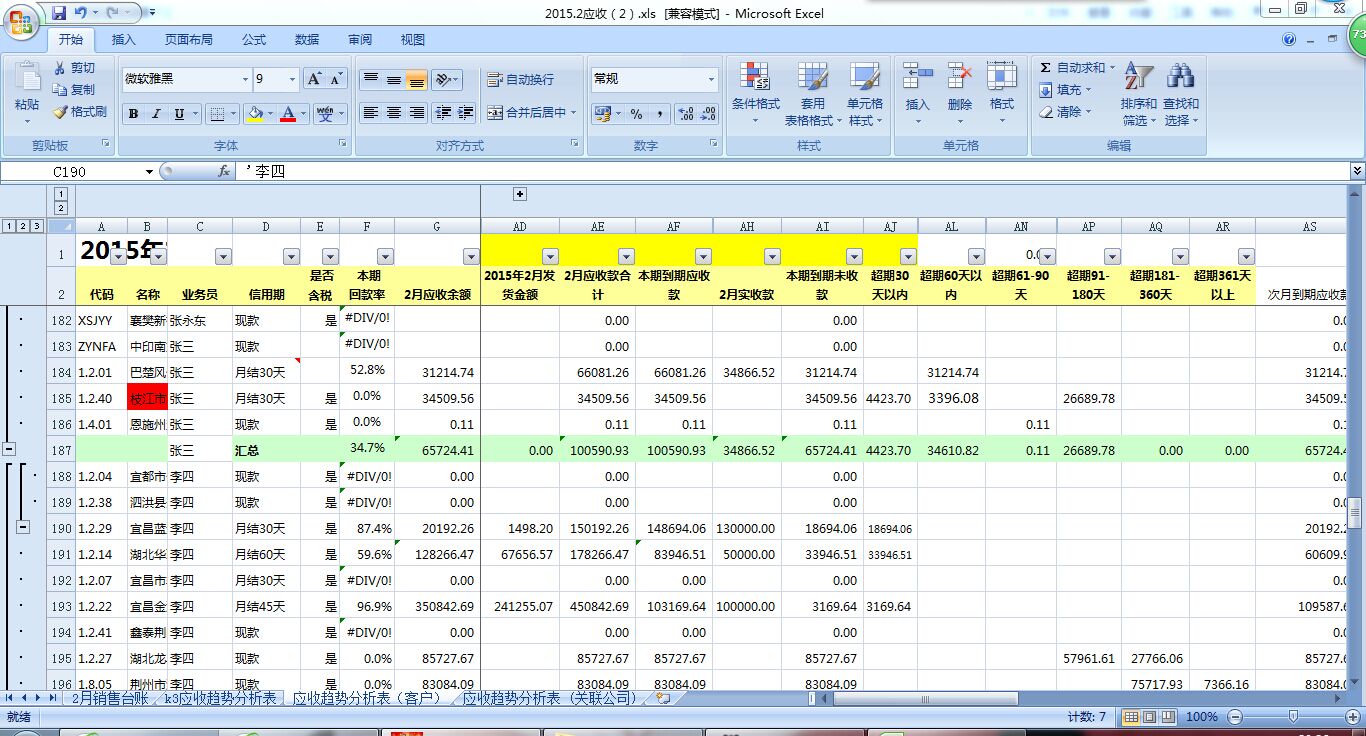Image resolution: width=1366 pixels, height=736 pixels.
Task: Copy selection using 复制
Action: tap(75, 90)
